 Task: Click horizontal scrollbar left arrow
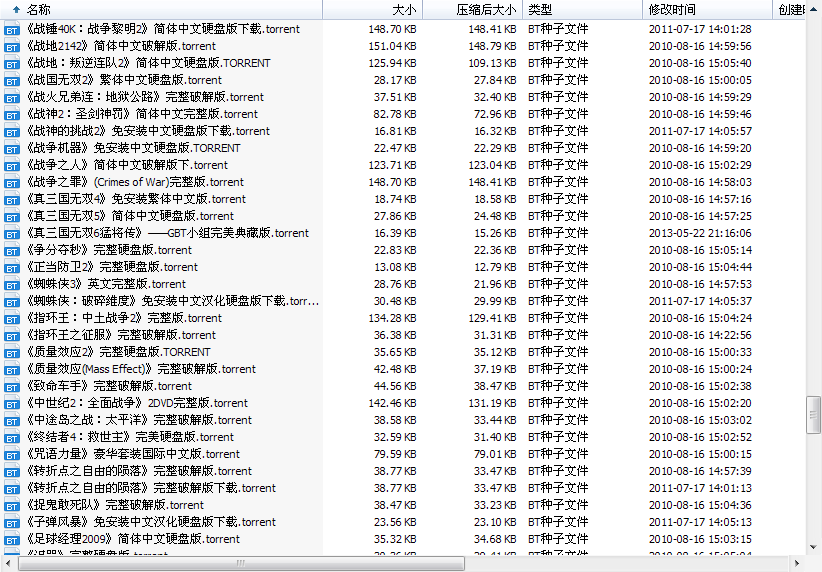pos(8,564)
